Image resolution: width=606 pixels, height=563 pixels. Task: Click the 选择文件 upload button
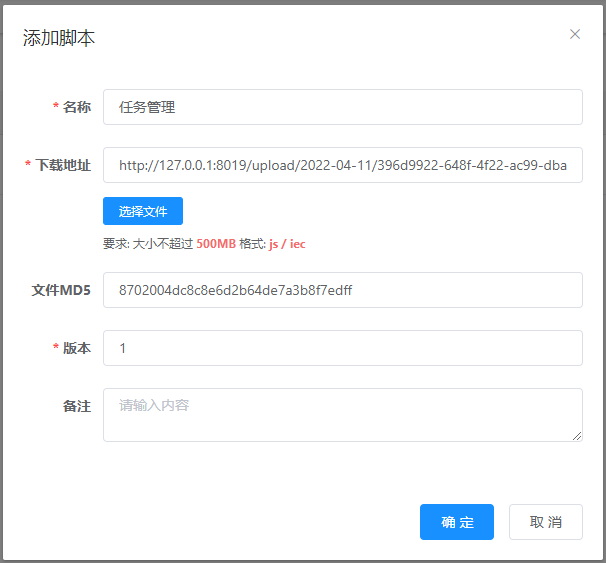[143, 211]
